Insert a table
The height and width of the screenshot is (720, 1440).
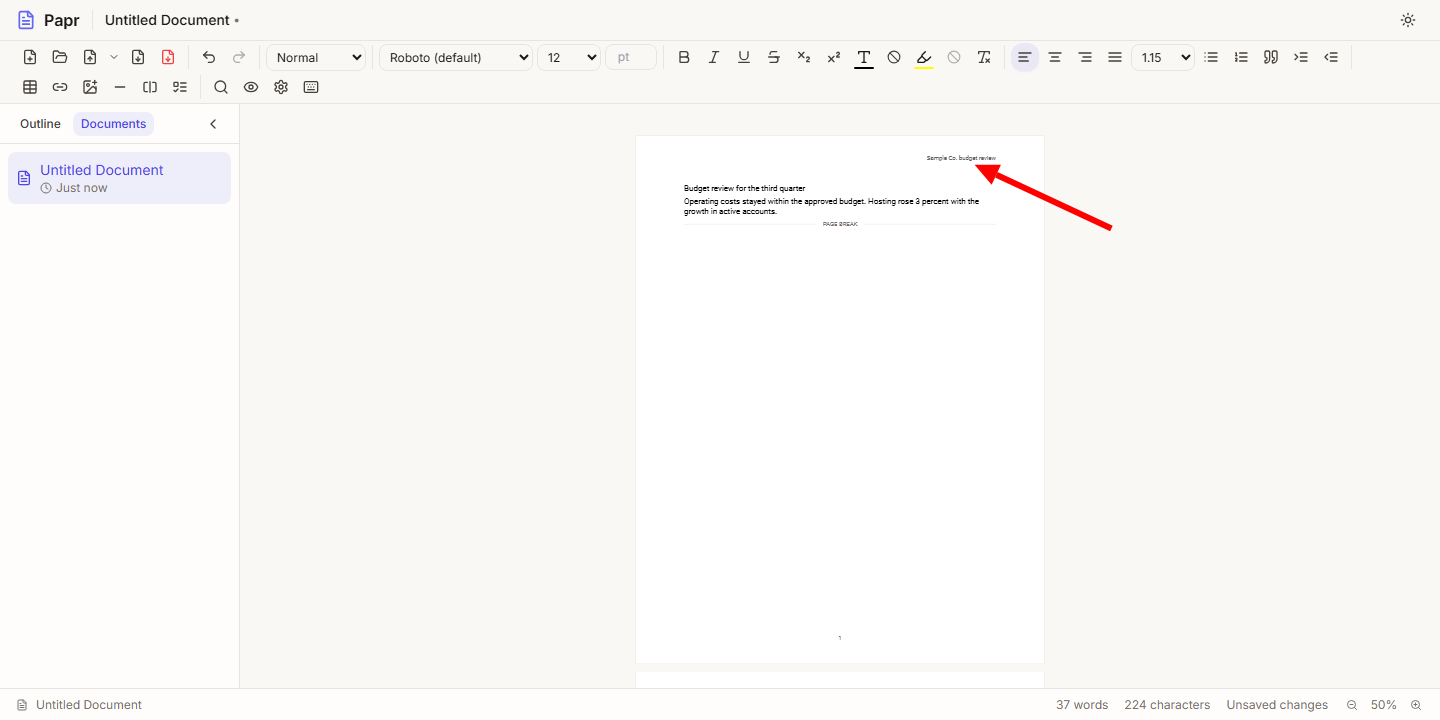(30, 87)
